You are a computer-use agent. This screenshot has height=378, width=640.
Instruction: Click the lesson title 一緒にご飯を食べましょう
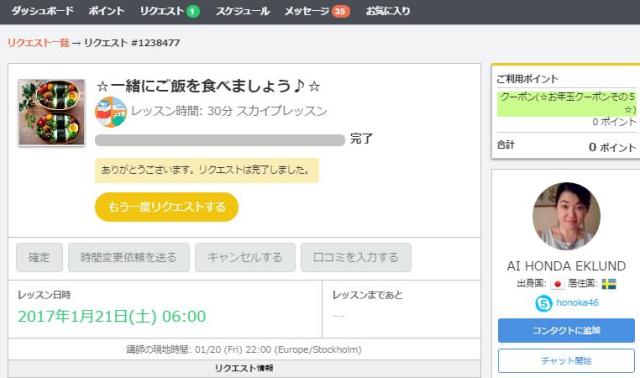[208, 86]
